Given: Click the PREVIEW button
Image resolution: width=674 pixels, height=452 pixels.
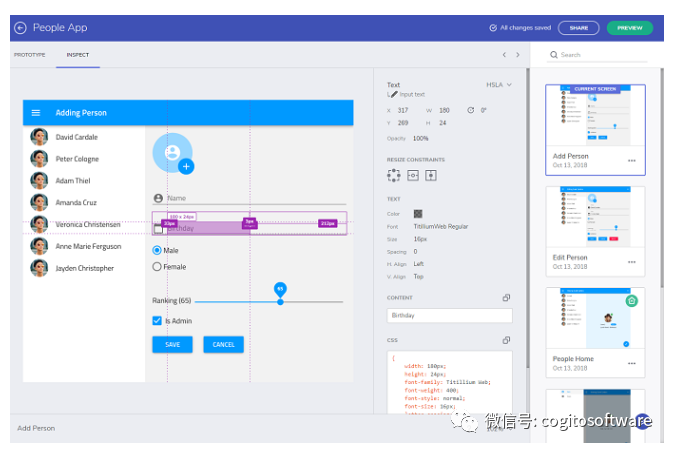Looking at the screenshot, I should pyautogui.click(x=630, y=28).
